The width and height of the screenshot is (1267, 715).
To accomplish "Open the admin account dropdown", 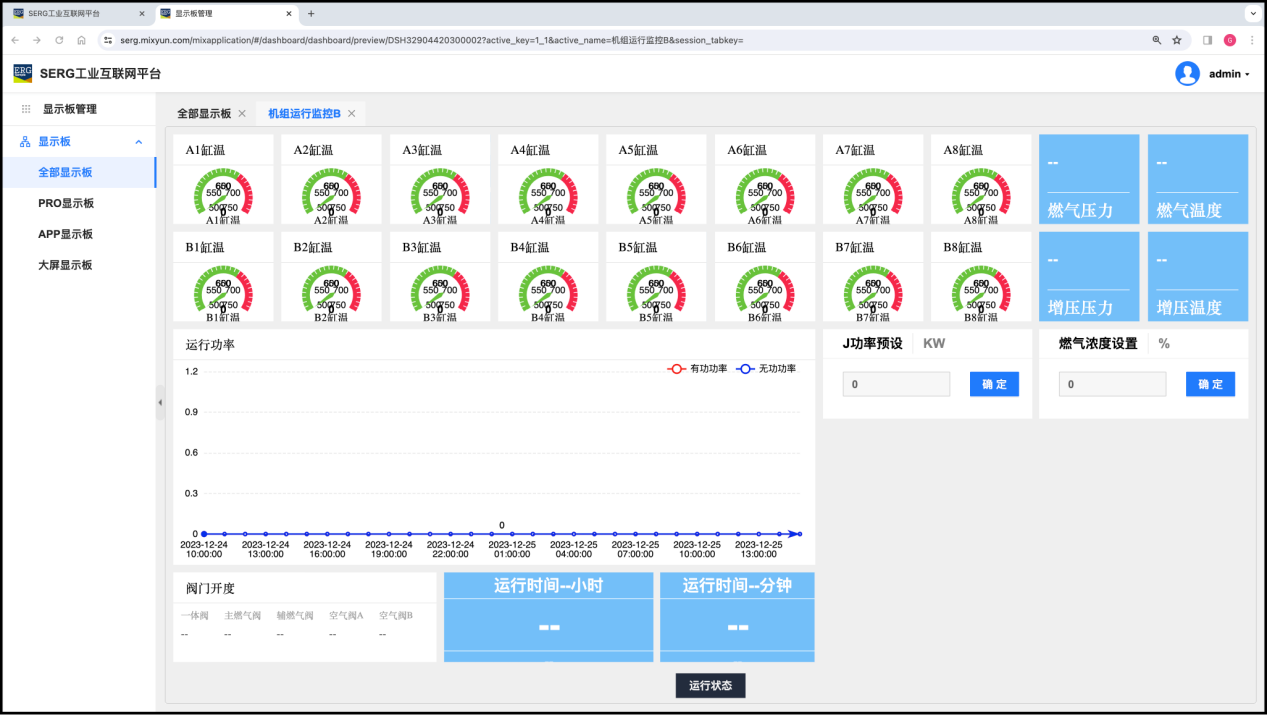I will click(1229, 74).
